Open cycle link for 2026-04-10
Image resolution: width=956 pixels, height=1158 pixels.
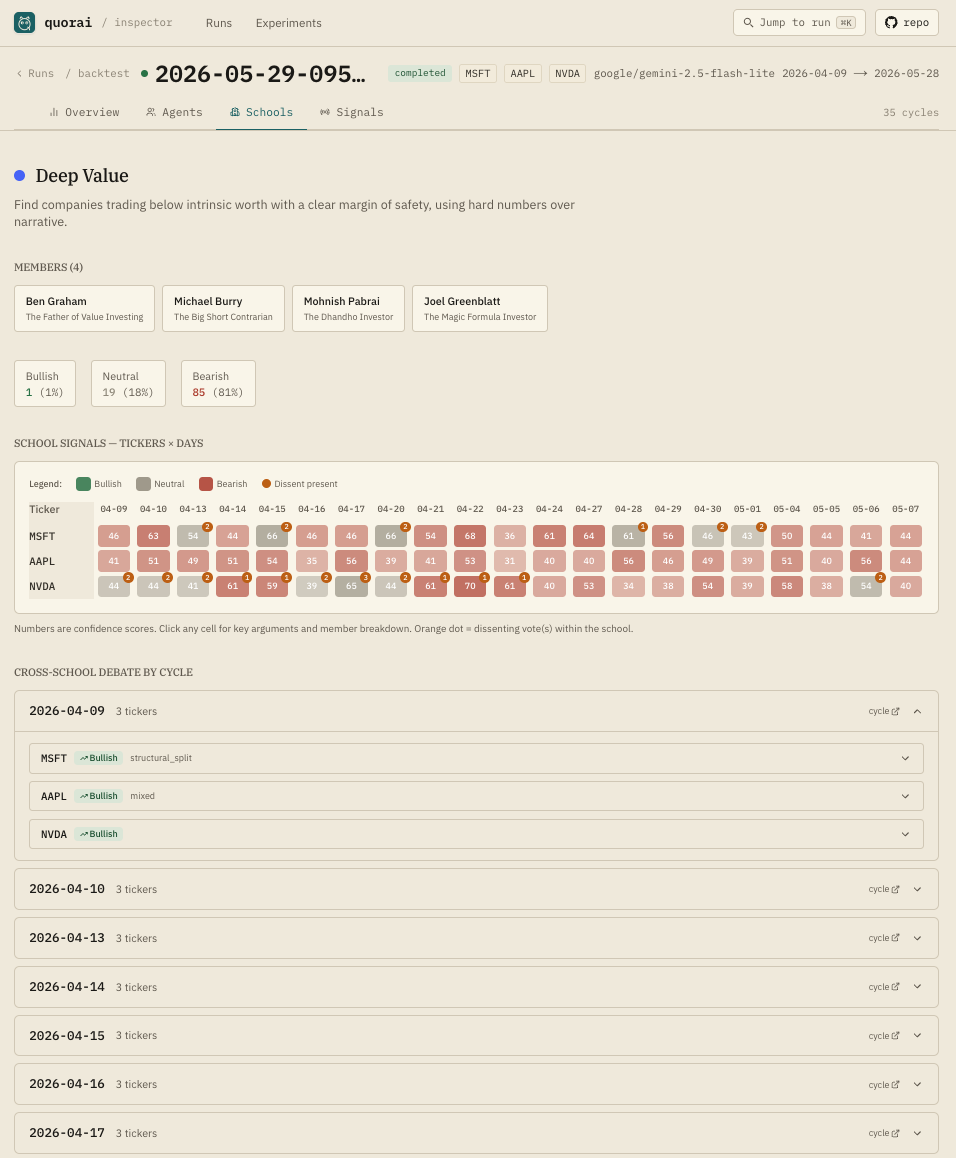pyautogui.click(x=884, y=889)
